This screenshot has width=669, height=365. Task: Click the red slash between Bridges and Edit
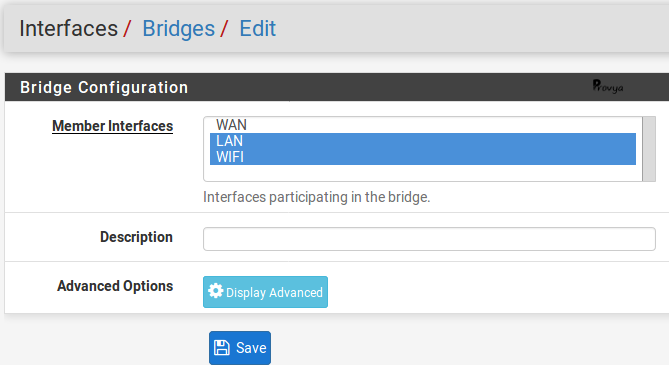pos(224,29)
